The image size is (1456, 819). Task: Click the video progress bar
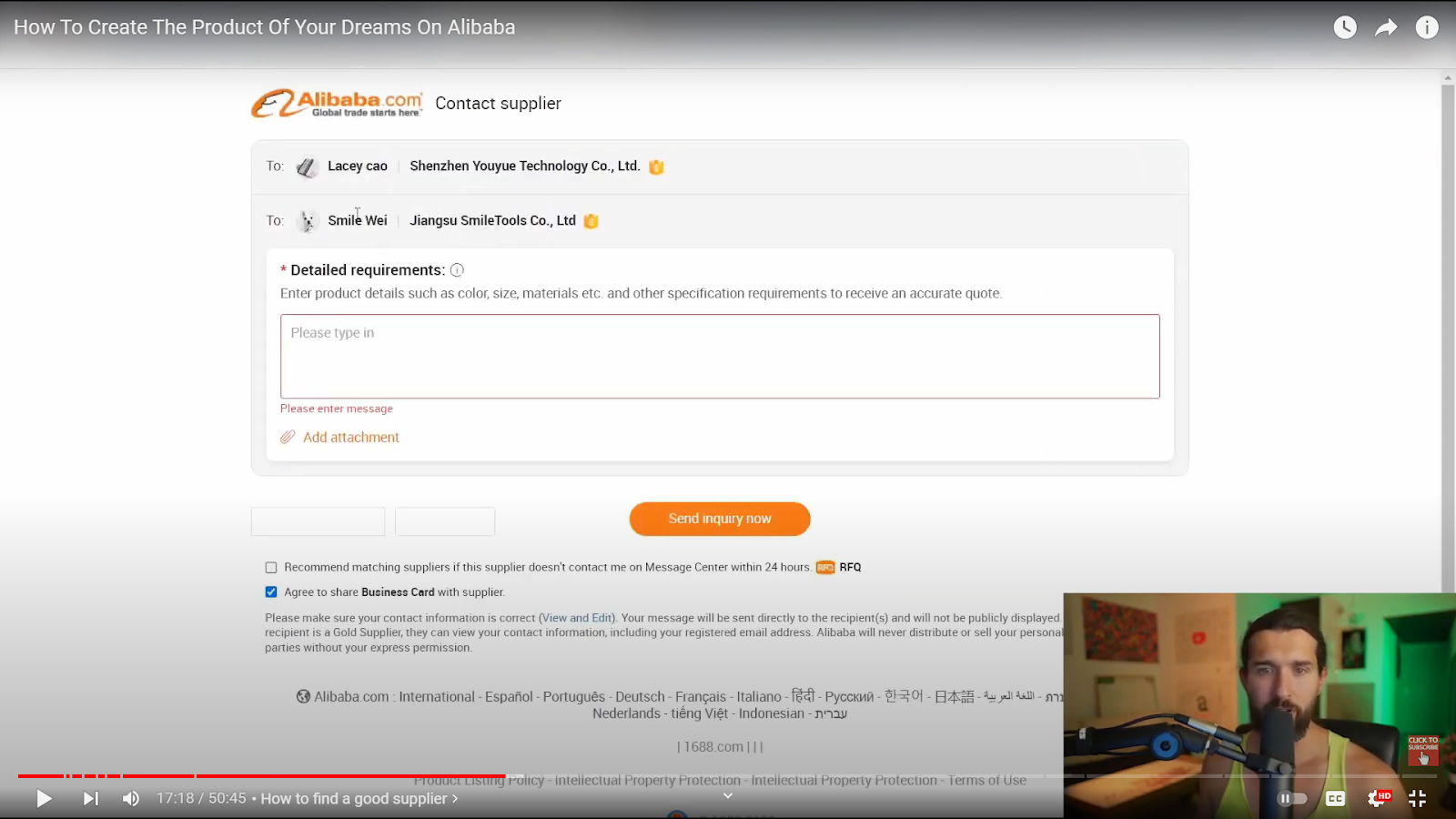[728, 776]
